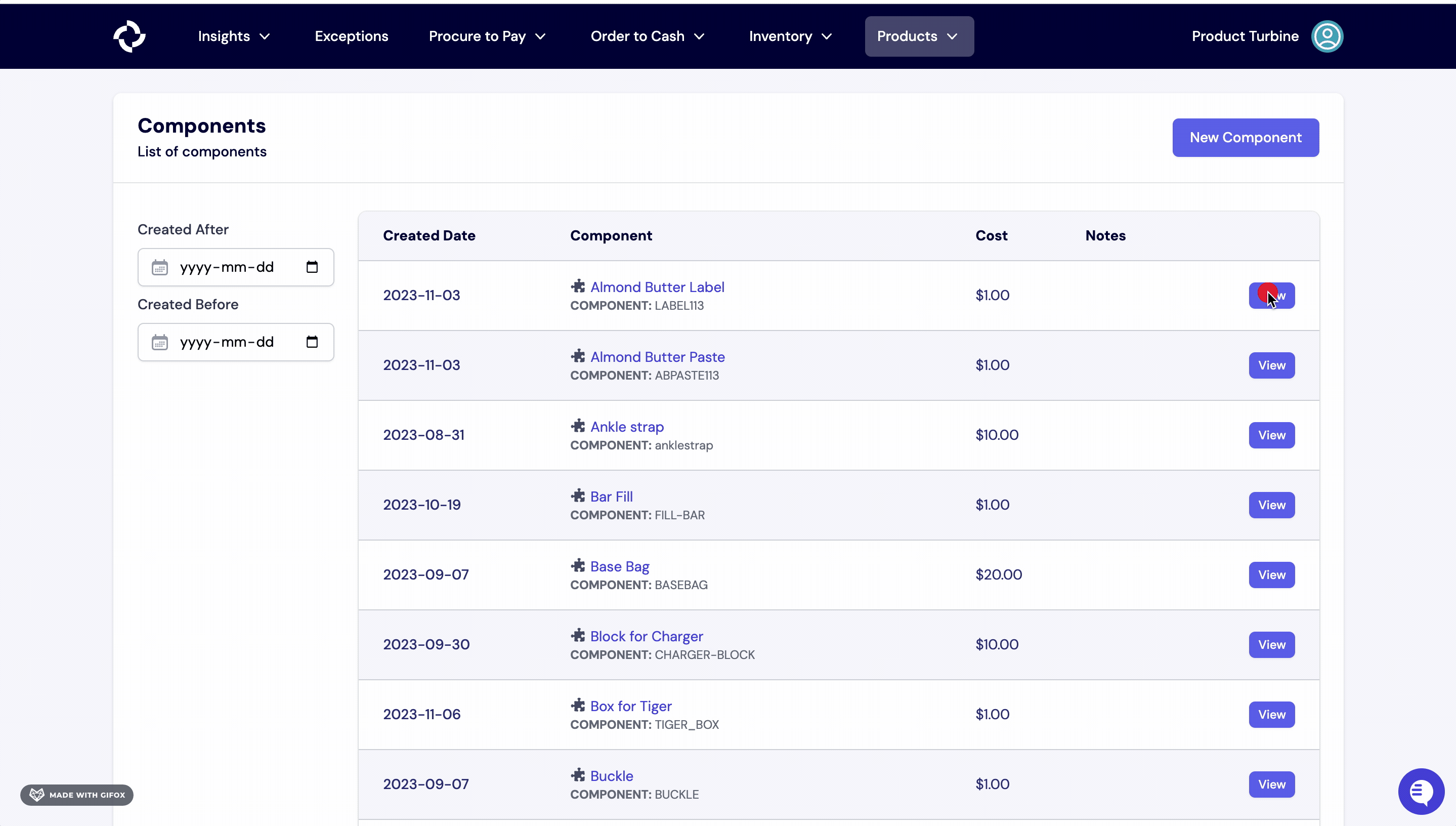Viewport: 1456px width, 826px height.
Task: Open the Procure to Pay dropdown
Action: tap(487, 36)
